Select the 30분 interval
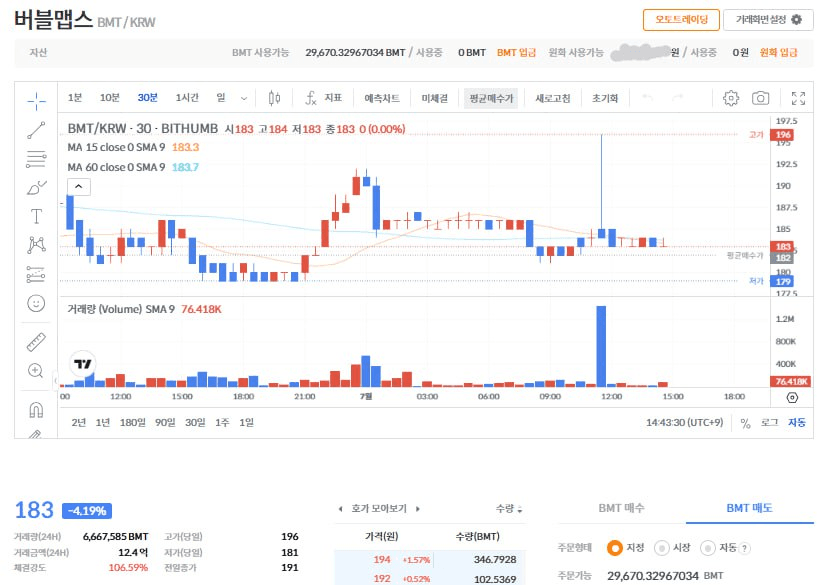 click(x=147, y=98)
